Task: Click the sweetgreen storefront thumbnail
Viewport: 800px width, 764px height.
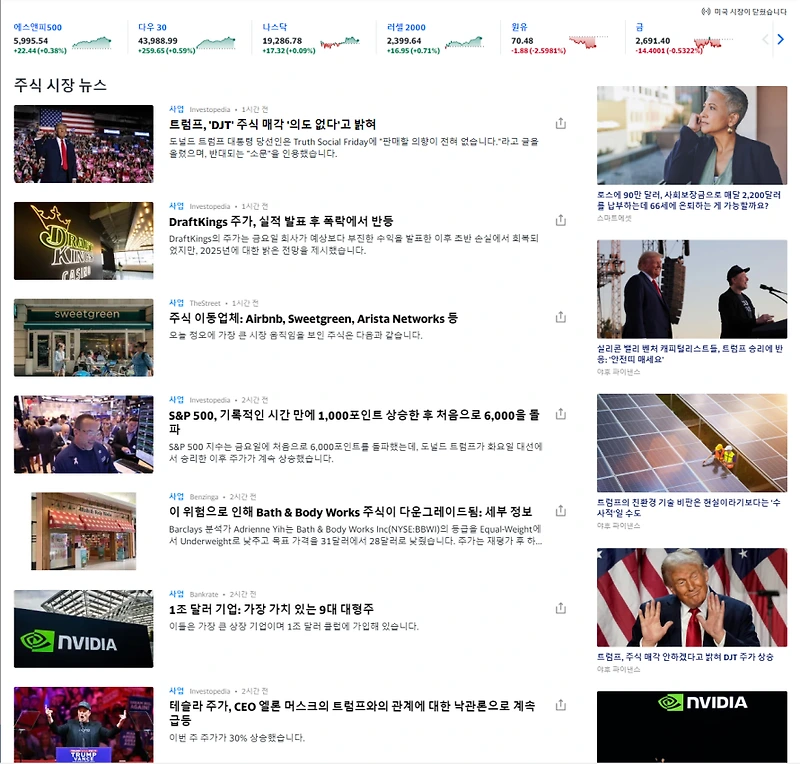Action: [x=84, y=338]
